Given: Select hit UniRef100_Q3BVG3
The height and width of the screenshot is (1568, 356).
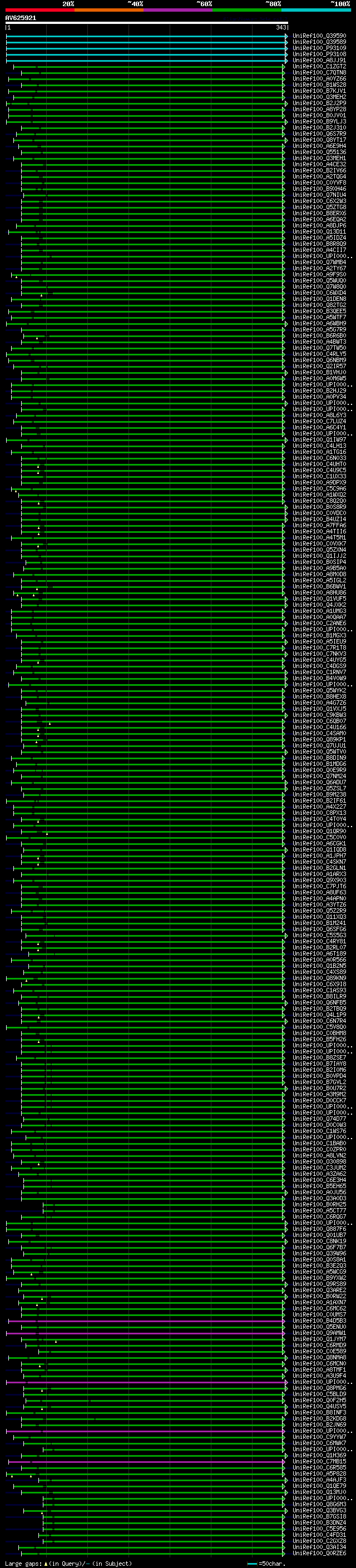Looking at the screenshot, I should pos(319,1510).
